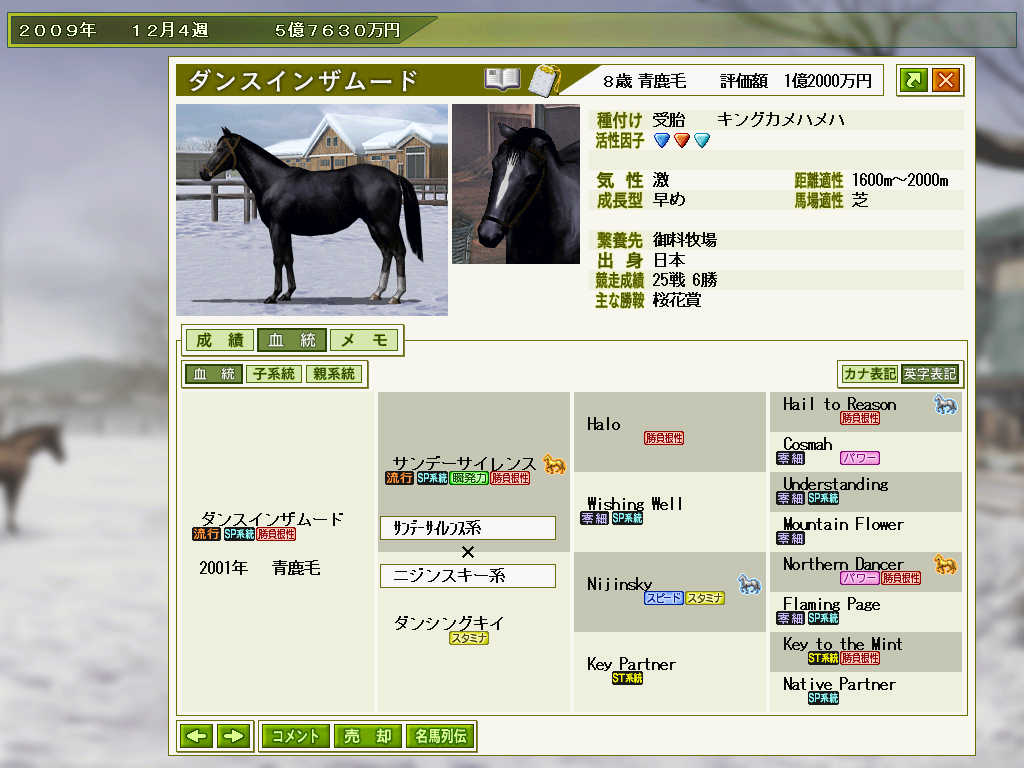Click the red activity factor gem
The width and height of the screenshot is (1024, 768).
[682, 140]
